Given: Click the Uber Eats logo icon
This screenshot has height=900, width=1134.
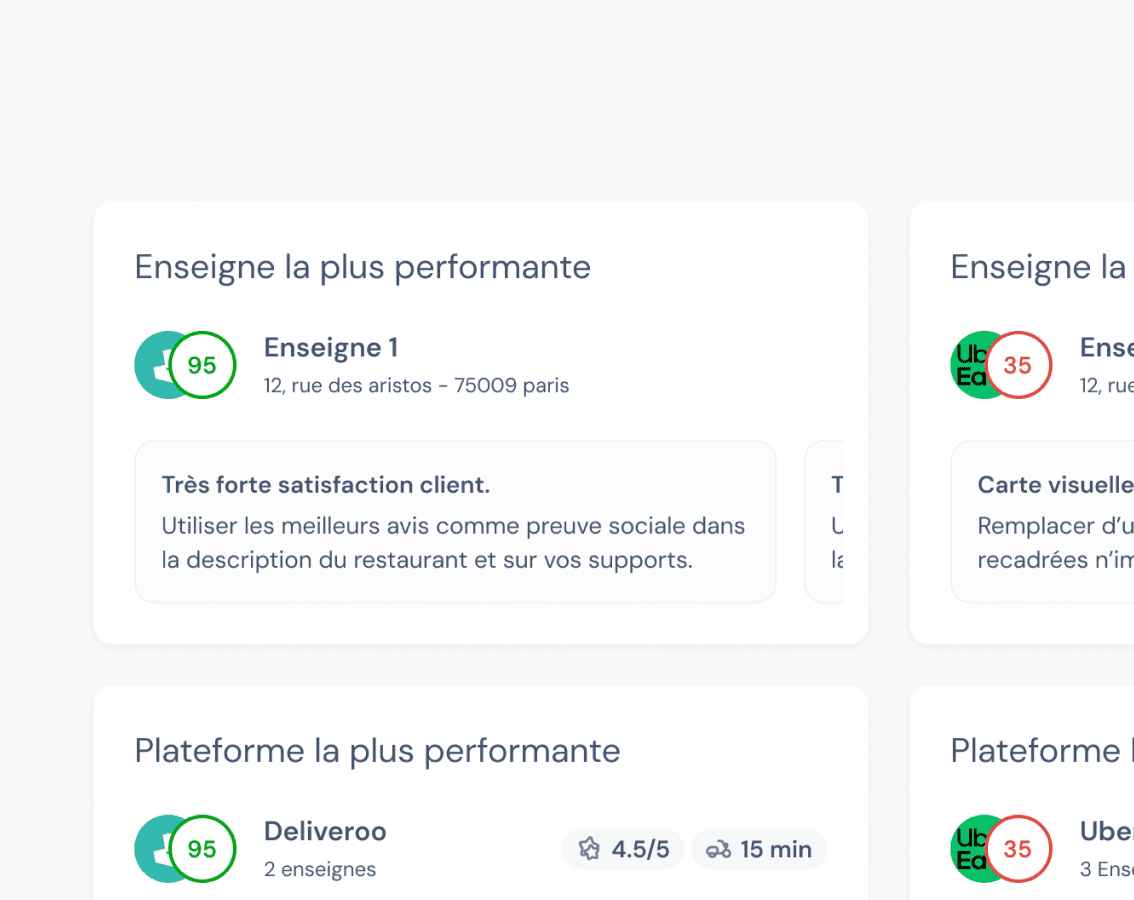Looking at the screenshot, I should tap(976, 365).
